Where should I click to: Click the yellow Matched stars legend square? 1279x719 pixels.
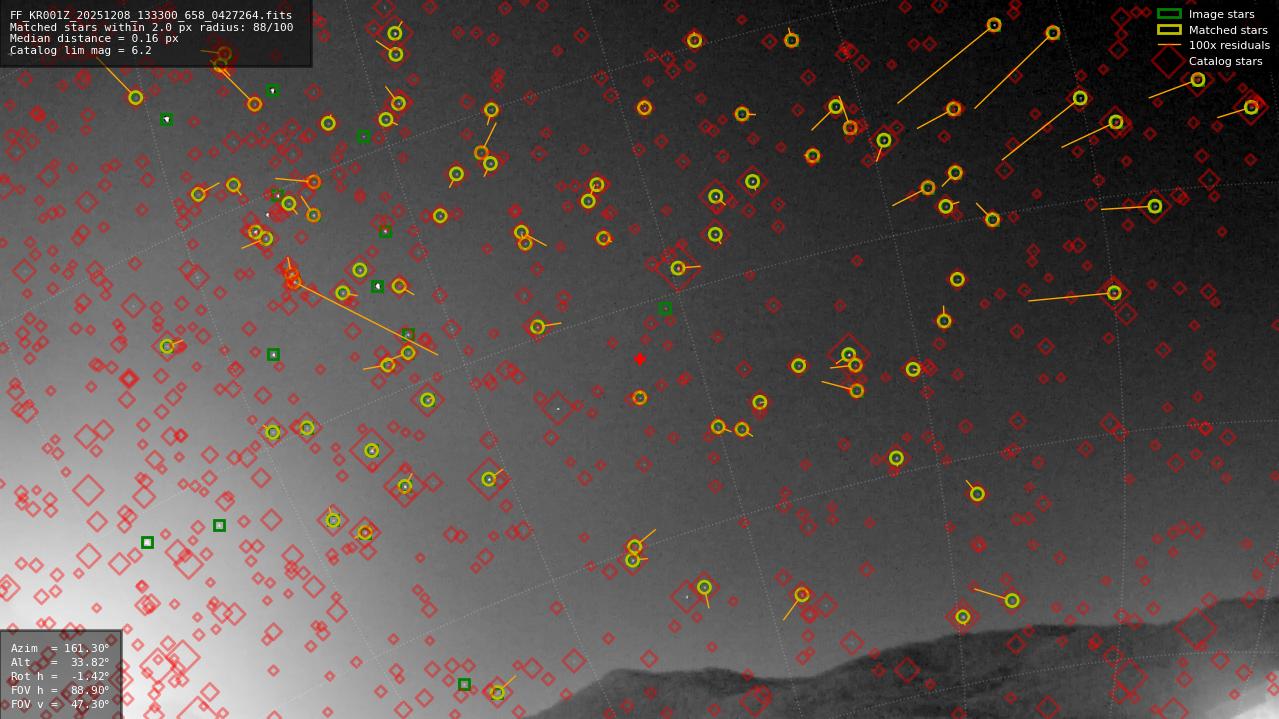coord(1169,30)
